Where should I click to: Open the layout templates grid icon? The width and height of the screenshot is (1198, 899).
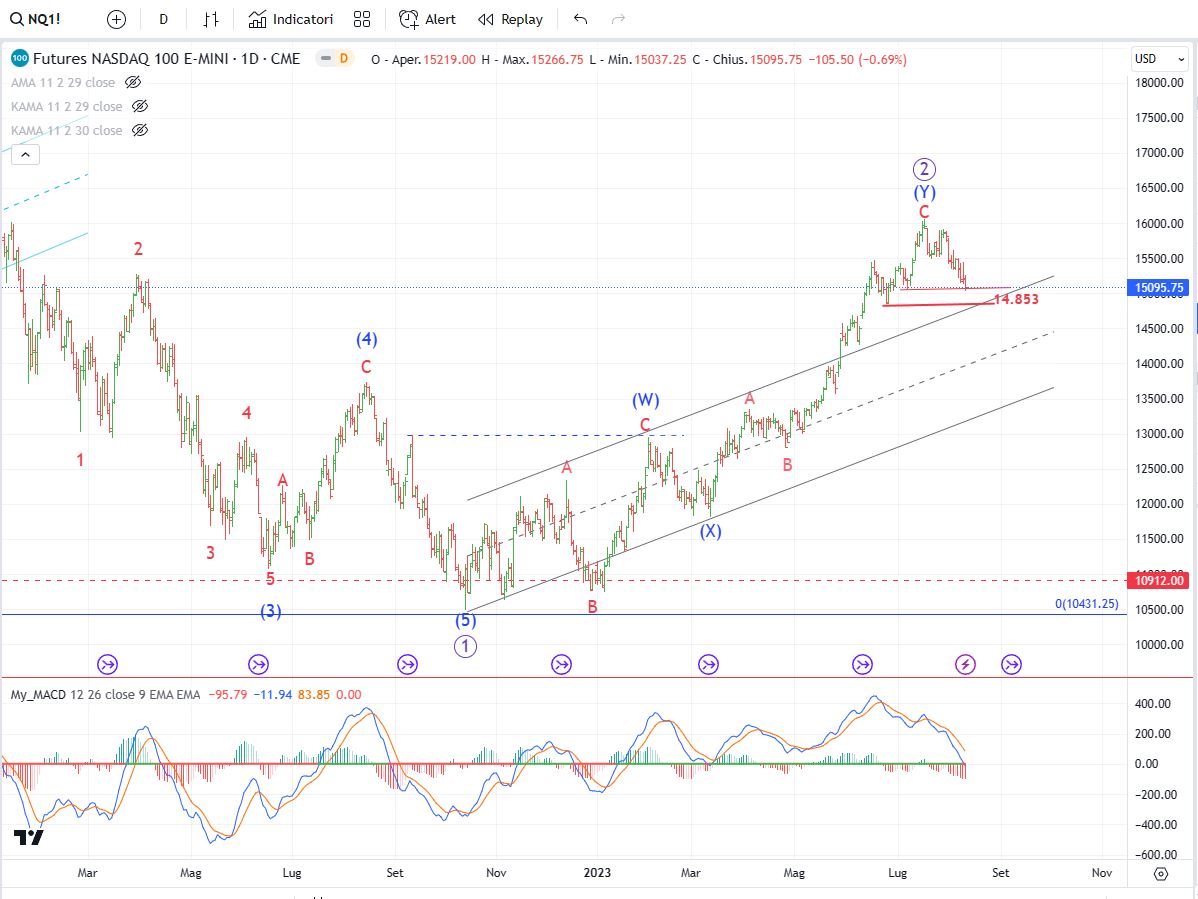pos(362,19)
